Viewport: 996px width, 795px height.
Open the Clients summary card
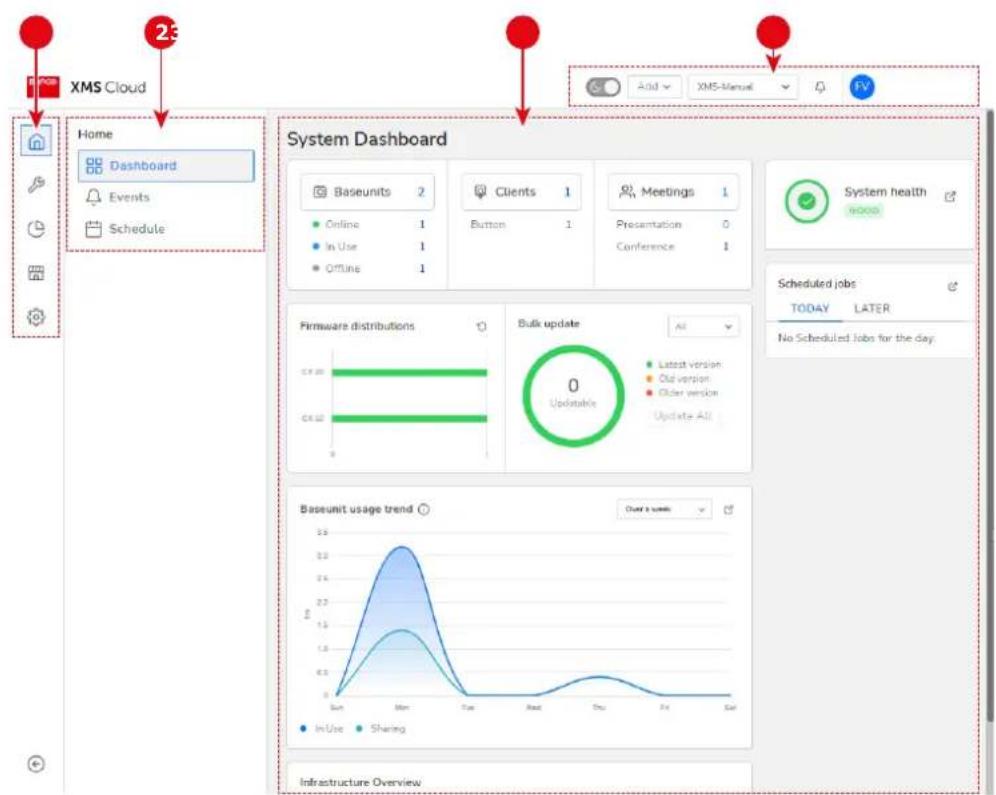(522, 192)
